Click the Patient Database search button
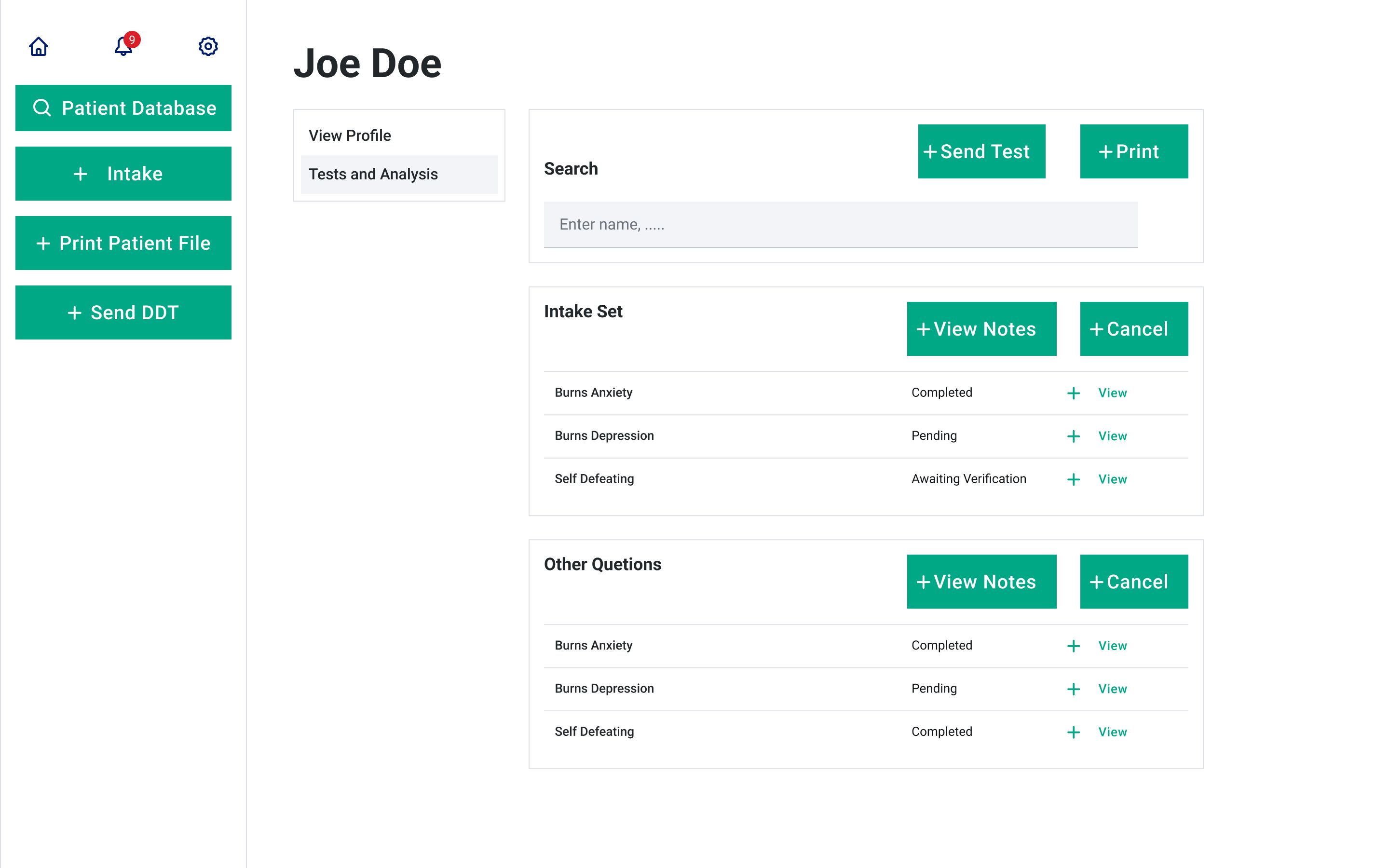This screenshot has height=868, width=1389. 123,108
